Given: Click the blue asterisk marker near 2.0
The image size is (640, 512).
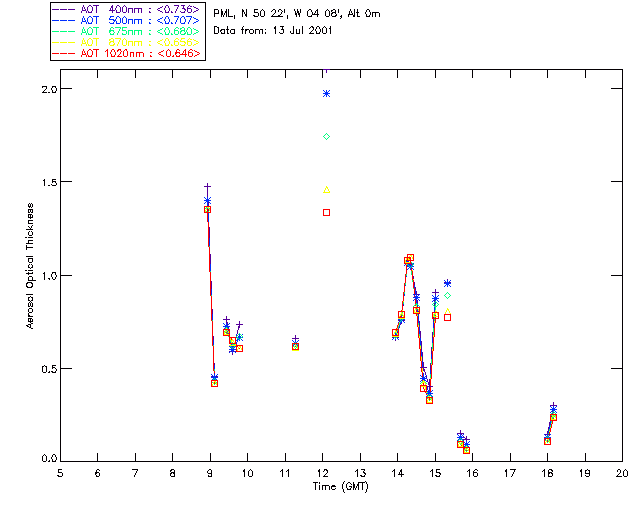Looking at the screenshot, I should pyautogui.click(x=326, y=93).
